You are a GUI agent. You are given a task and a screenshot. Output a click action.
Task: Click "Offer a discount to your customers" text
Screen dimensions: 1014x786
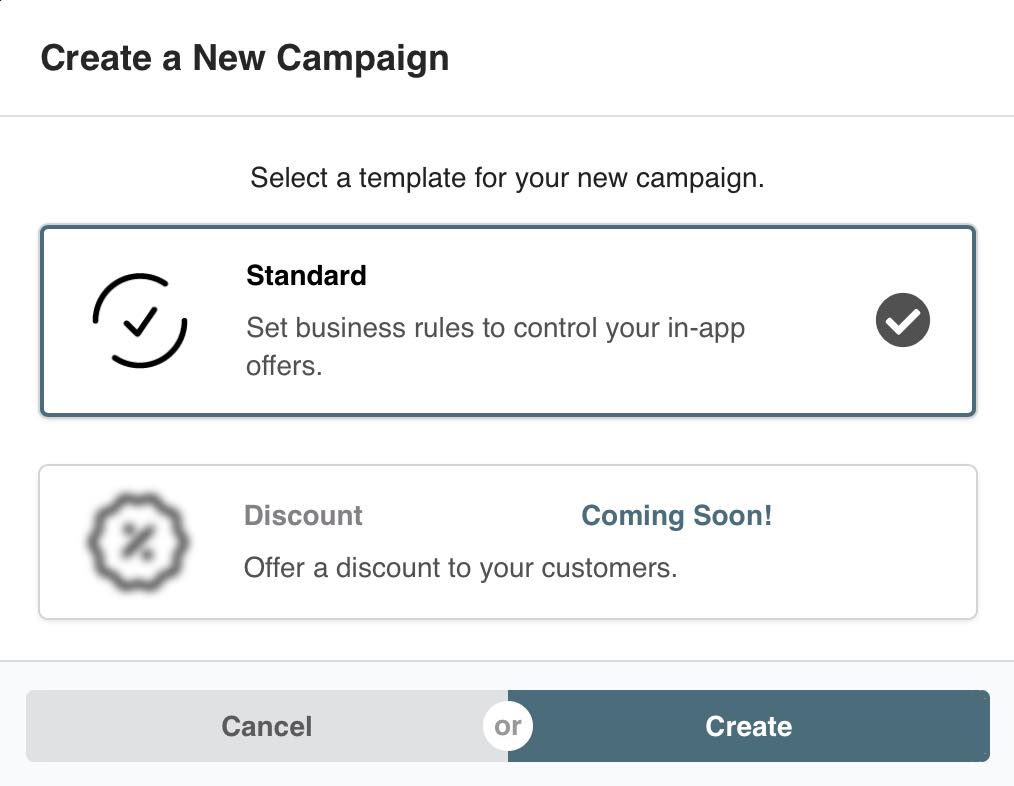point(460,568)
